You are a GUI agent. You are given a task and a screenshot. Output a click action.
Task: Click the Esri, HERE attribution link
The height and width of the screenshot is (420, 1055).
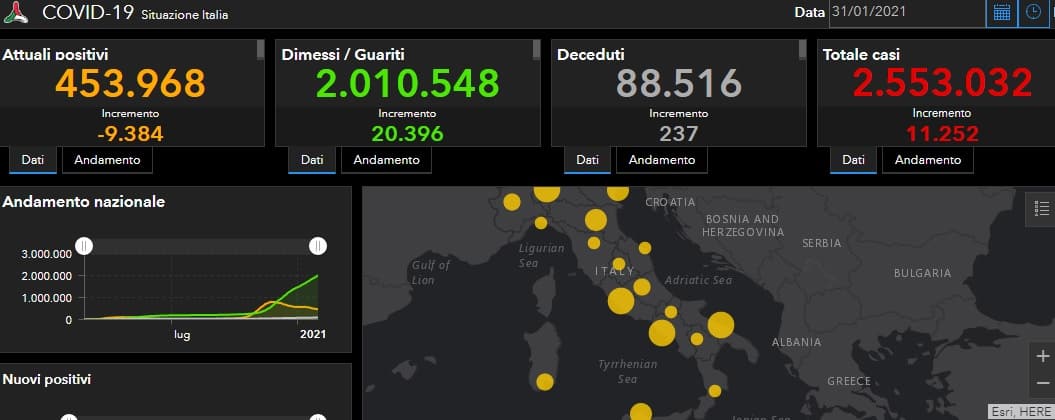tap(1021, 411)
